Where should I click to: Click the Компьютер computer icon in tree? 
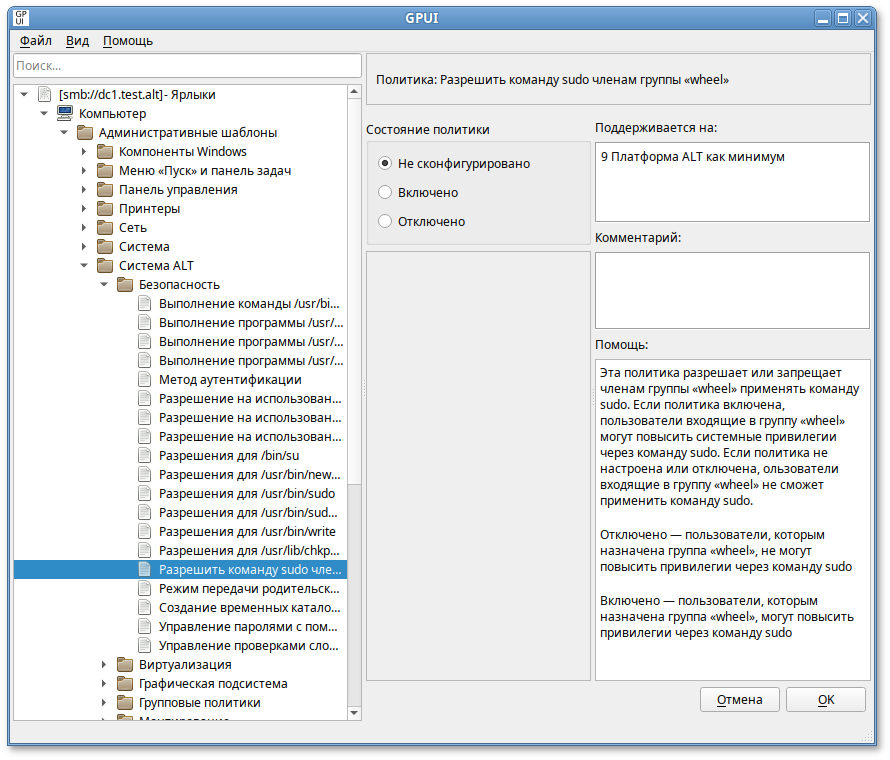(64, 113)
